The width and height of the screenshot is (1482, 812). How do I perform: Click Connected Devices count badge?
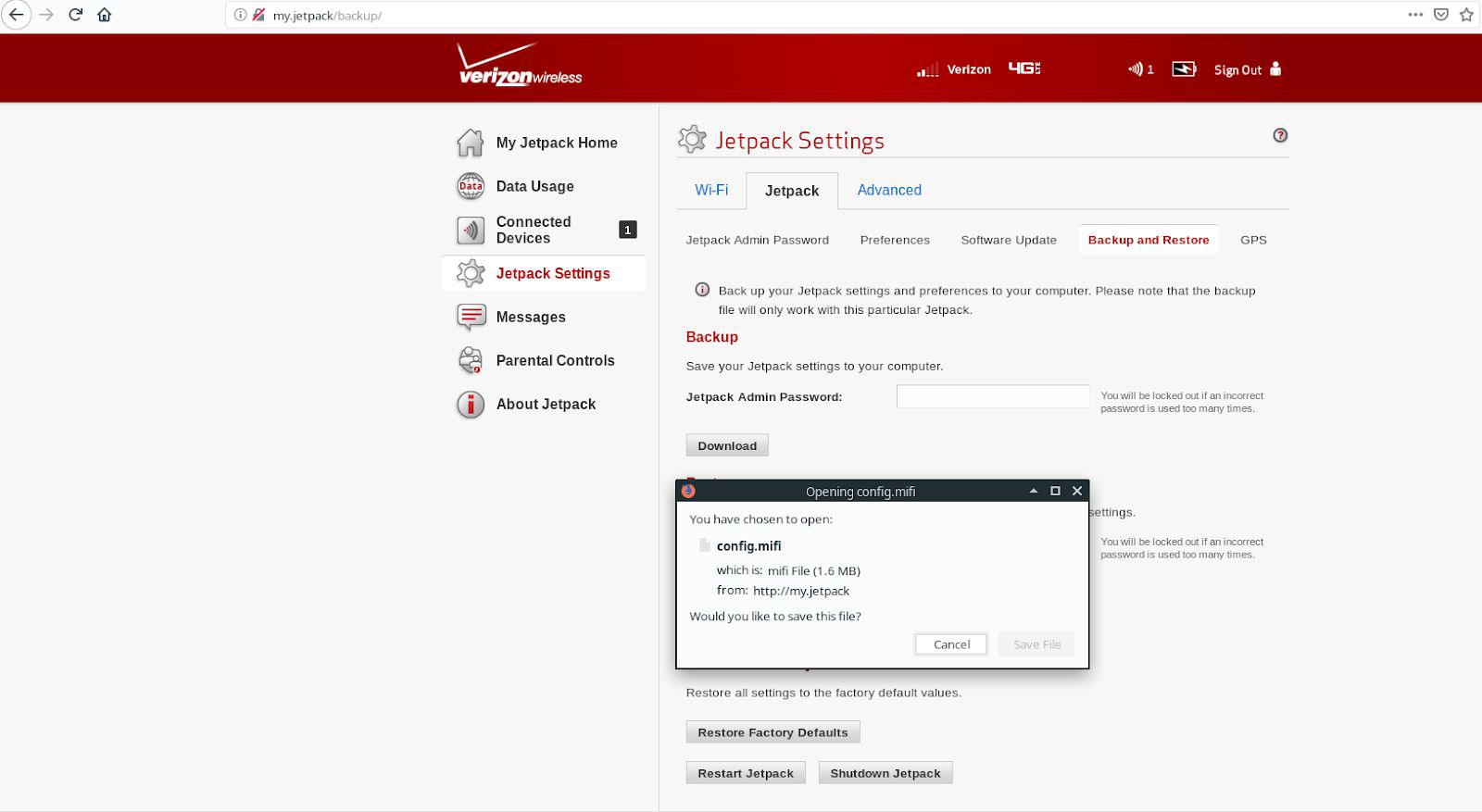point(628,230)
